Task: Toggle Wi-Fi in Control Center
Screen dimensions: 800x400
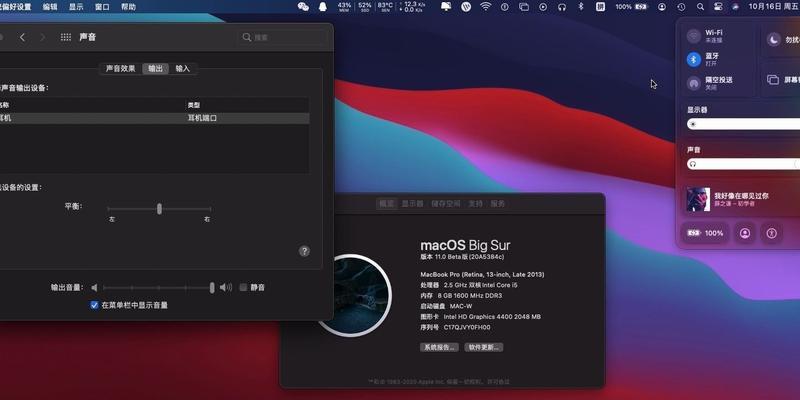Action: pos(693,36)
